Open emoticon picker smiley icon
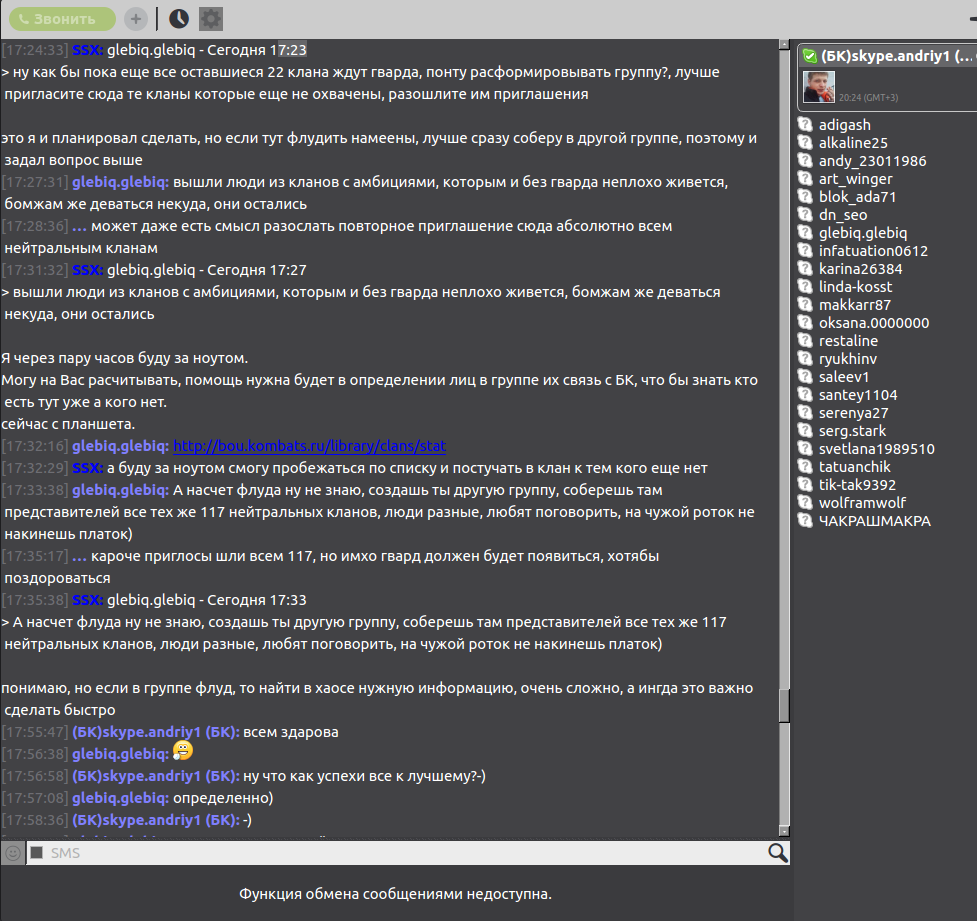The width and height of the screenshot is (977, 921). [12, 852]
